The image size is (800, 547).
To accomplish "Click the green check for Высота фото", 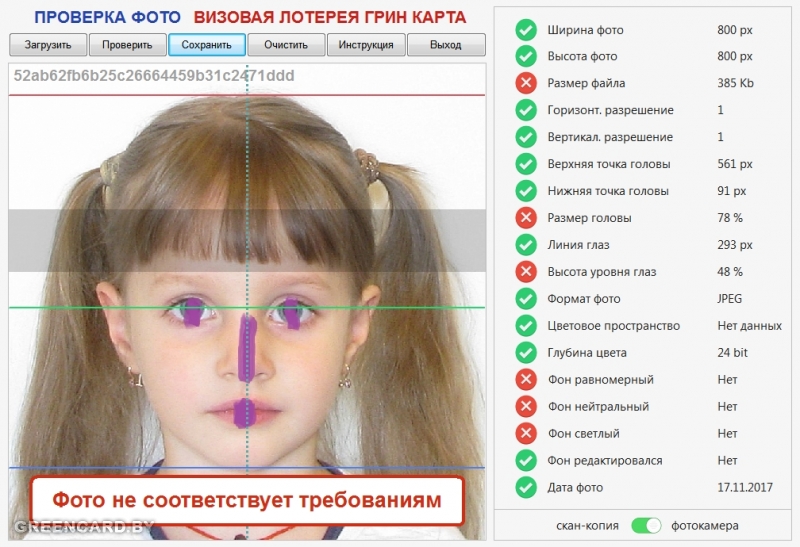I will 526,56.
